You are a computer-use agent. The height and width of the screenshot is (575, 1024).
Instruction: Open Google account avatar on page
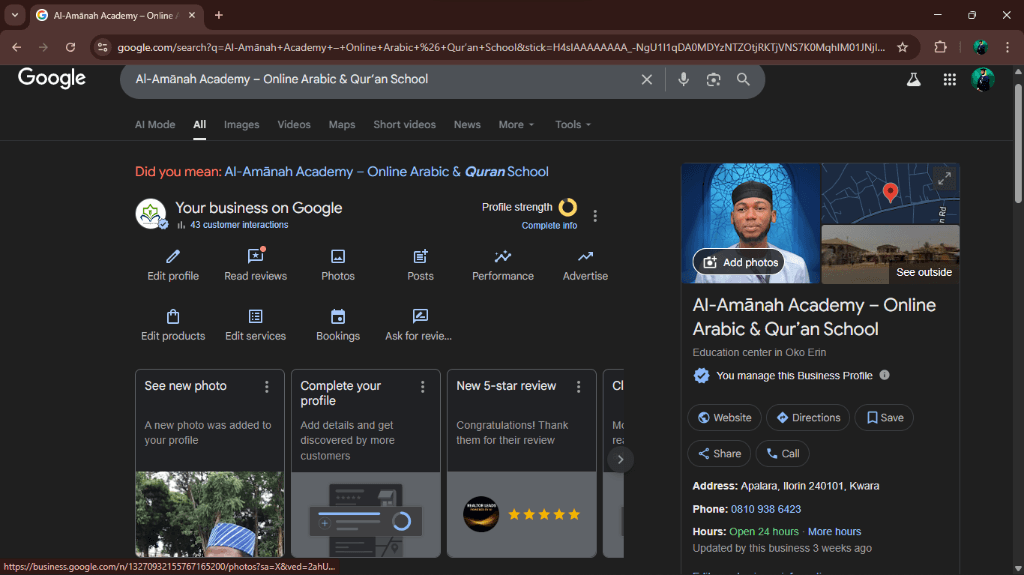pyautogui.click(x=982, y=79)
